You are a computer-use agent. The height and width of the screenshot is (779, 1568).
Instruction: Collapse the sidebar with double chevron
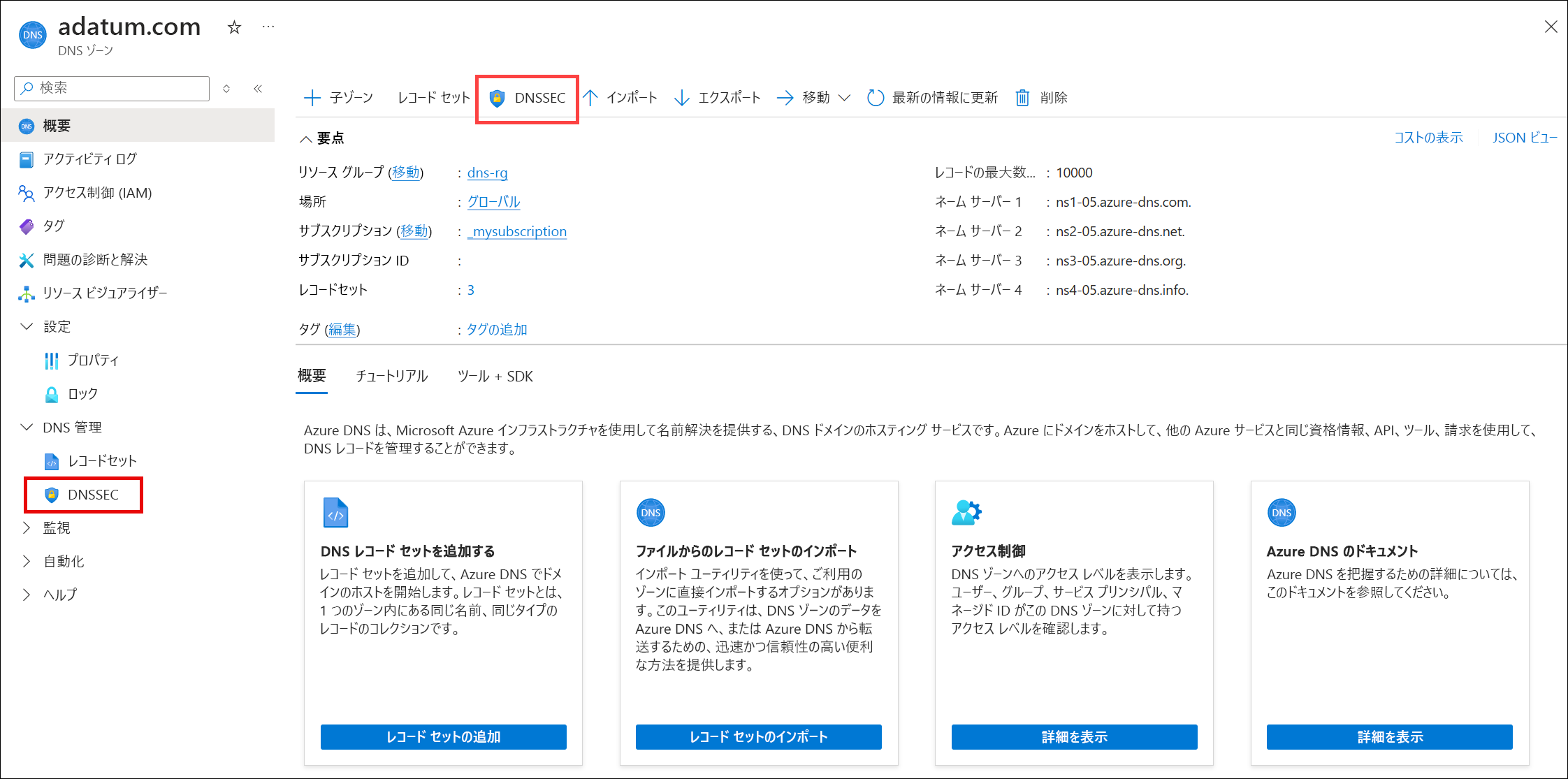click(258, 88)
